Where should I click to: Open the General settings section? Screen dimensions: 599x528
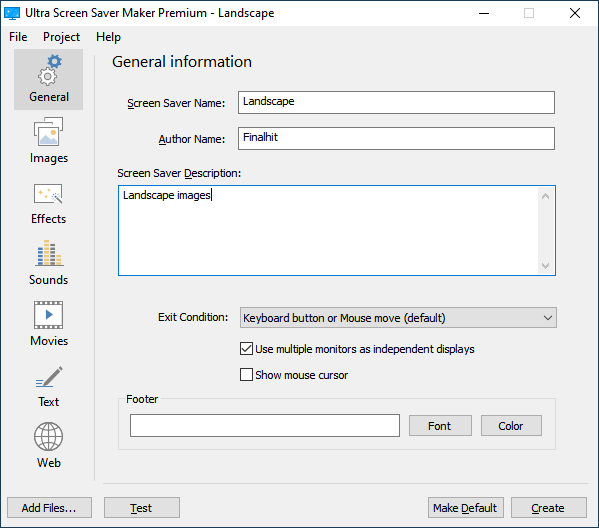(x=49, y=79)
